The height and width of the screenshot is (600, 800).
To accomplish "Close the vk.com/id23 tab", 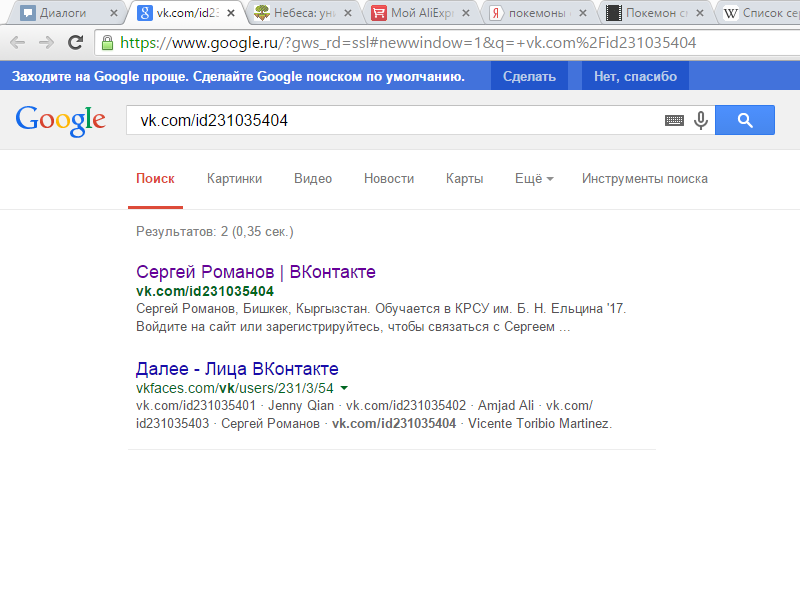I will [x=231, y=13].
